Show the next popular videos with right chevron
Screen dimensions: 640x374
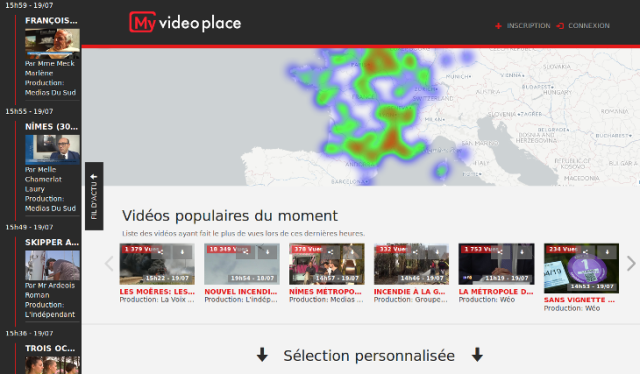tap(631, 263)
